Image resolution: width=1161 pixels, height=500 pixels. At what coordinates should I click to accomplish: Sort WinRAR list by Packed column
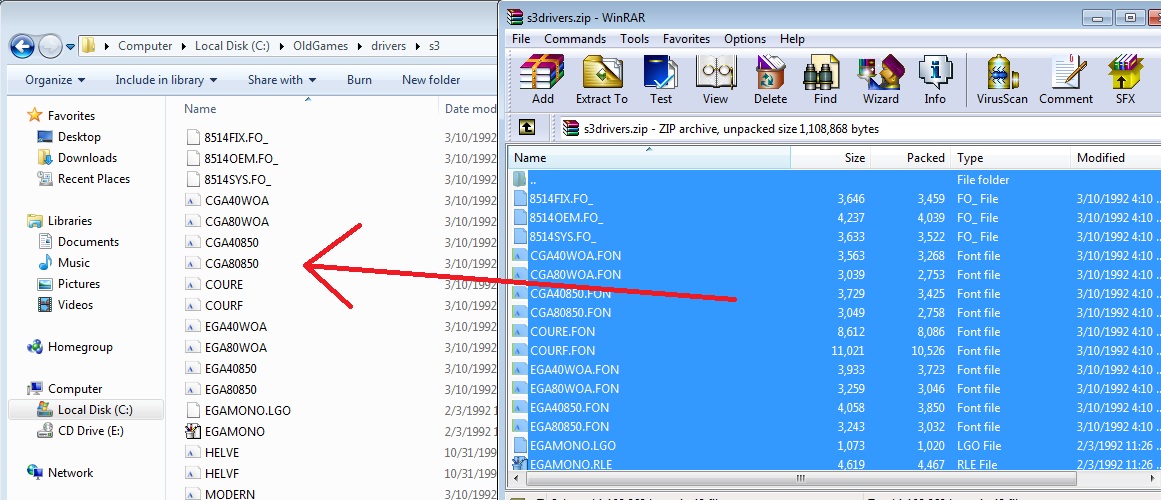pyautogui.click(x=911, y=158)
